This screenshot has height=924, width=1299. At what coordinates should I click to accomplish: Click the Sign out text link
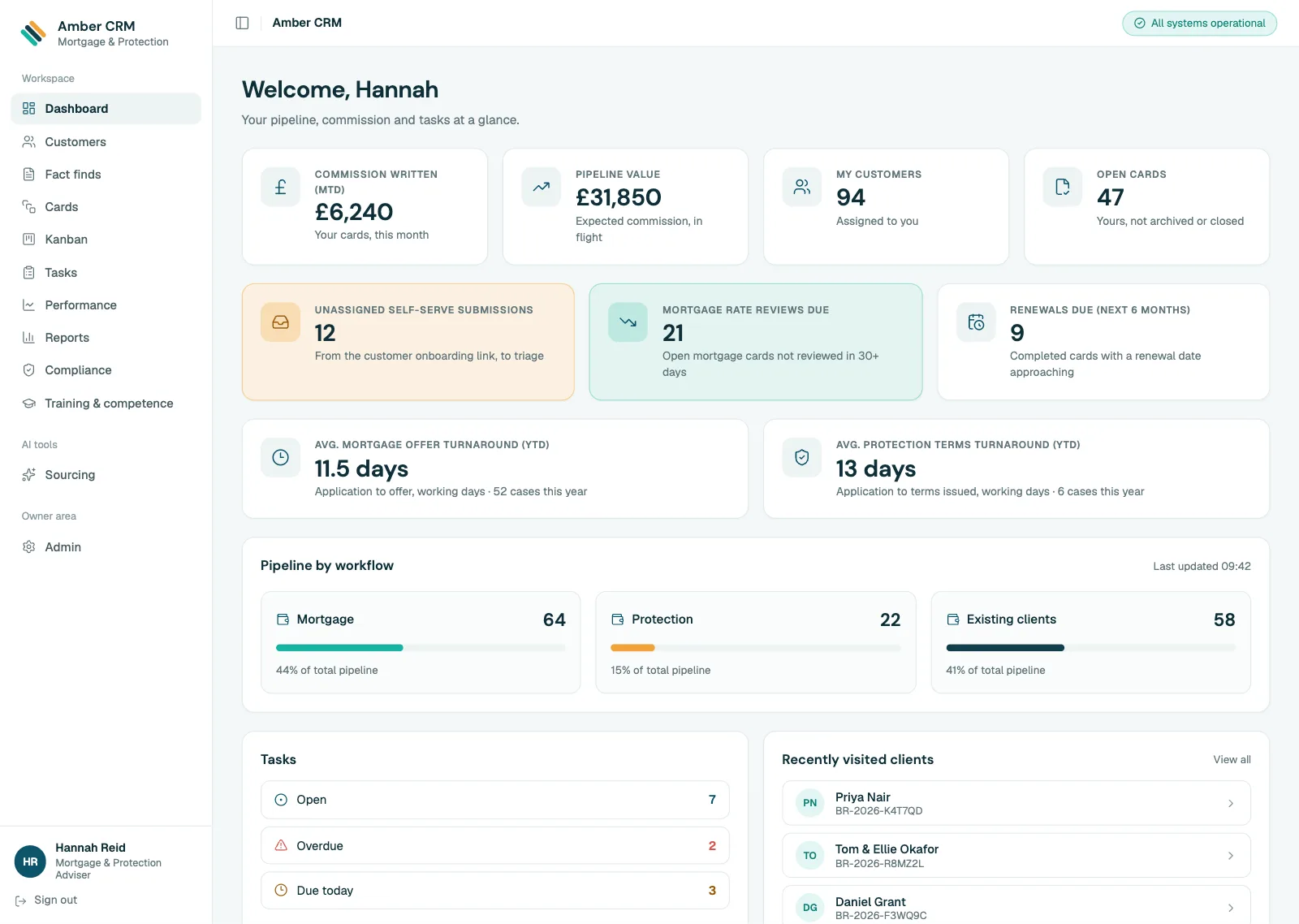56,900
